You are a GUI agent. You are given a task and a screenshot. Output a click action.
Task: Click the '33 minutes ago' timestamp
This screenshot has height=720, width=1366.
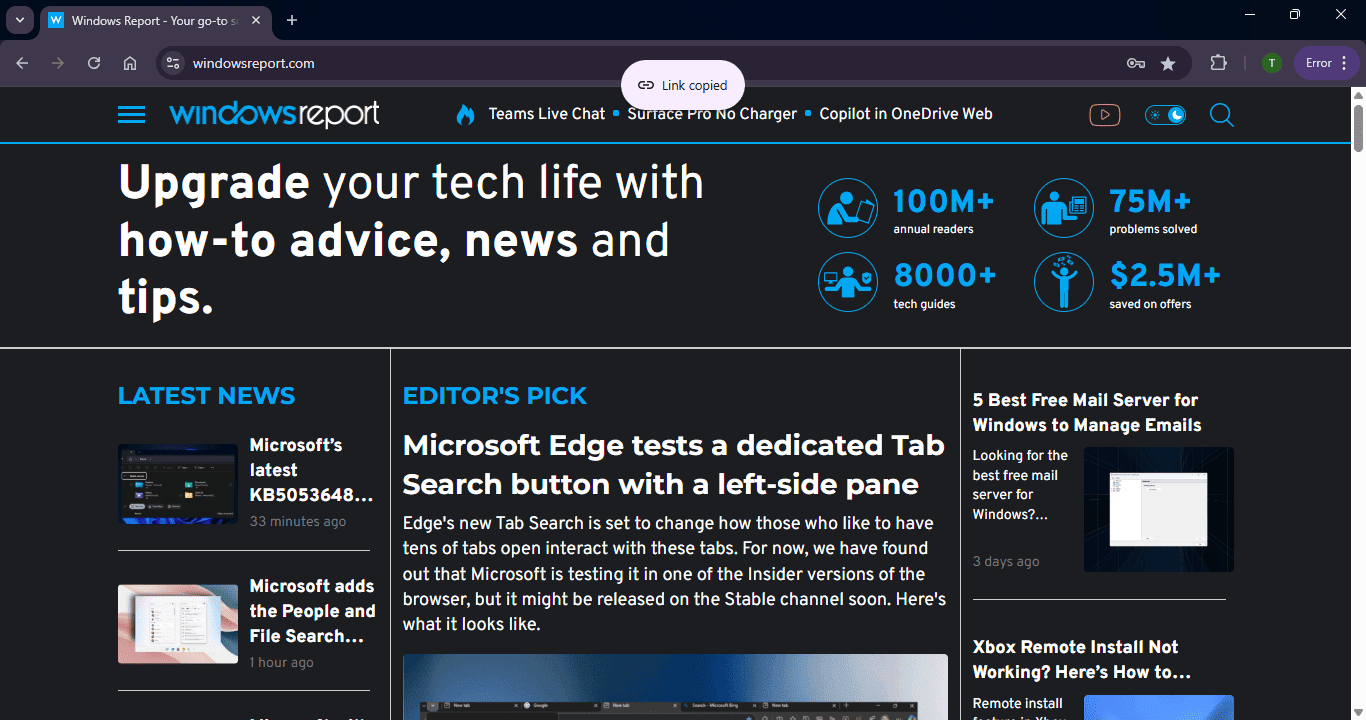coord(298,521)
